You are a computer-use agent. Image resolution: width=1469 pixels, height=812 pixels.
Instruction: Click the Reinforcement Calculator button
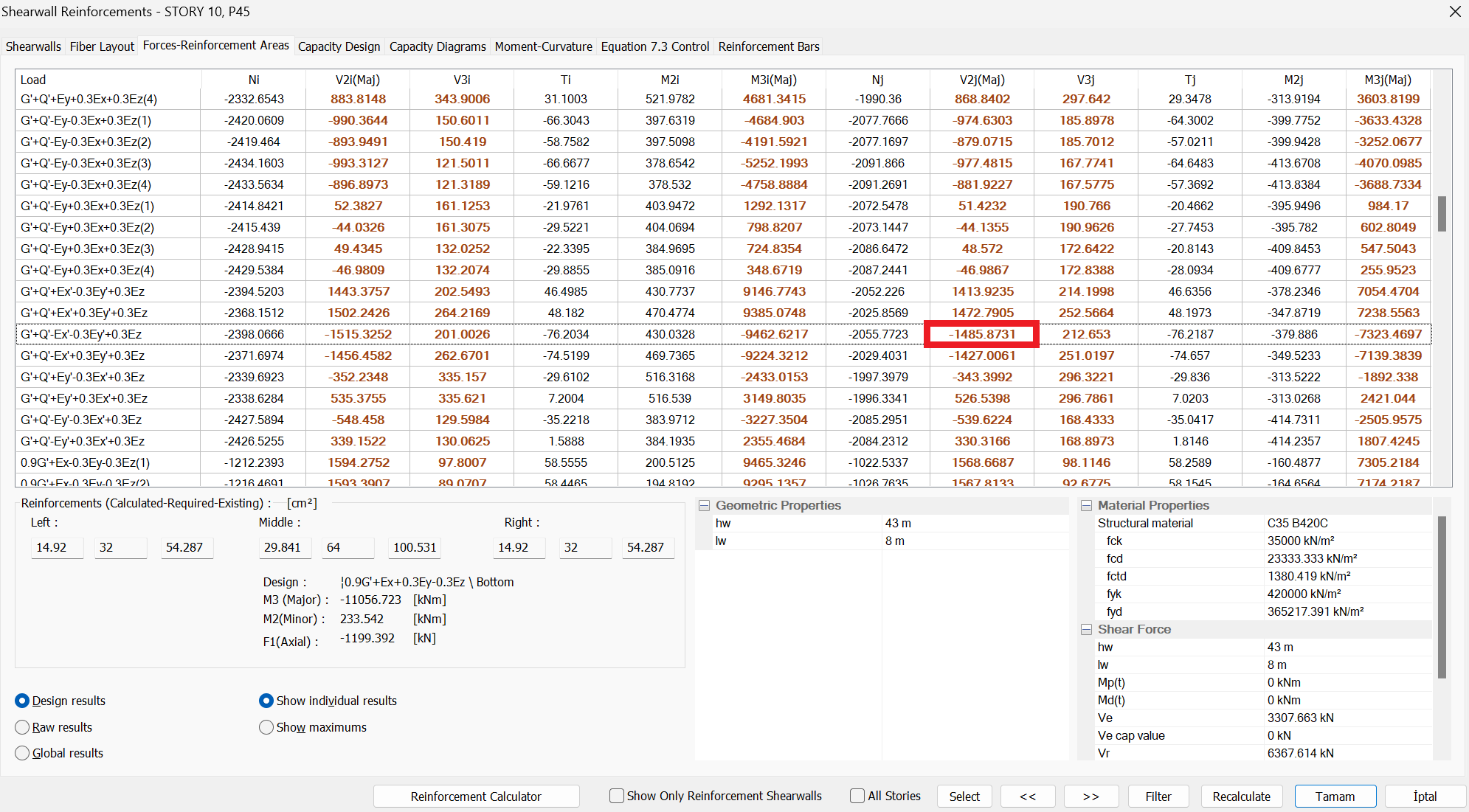[476, 797]
